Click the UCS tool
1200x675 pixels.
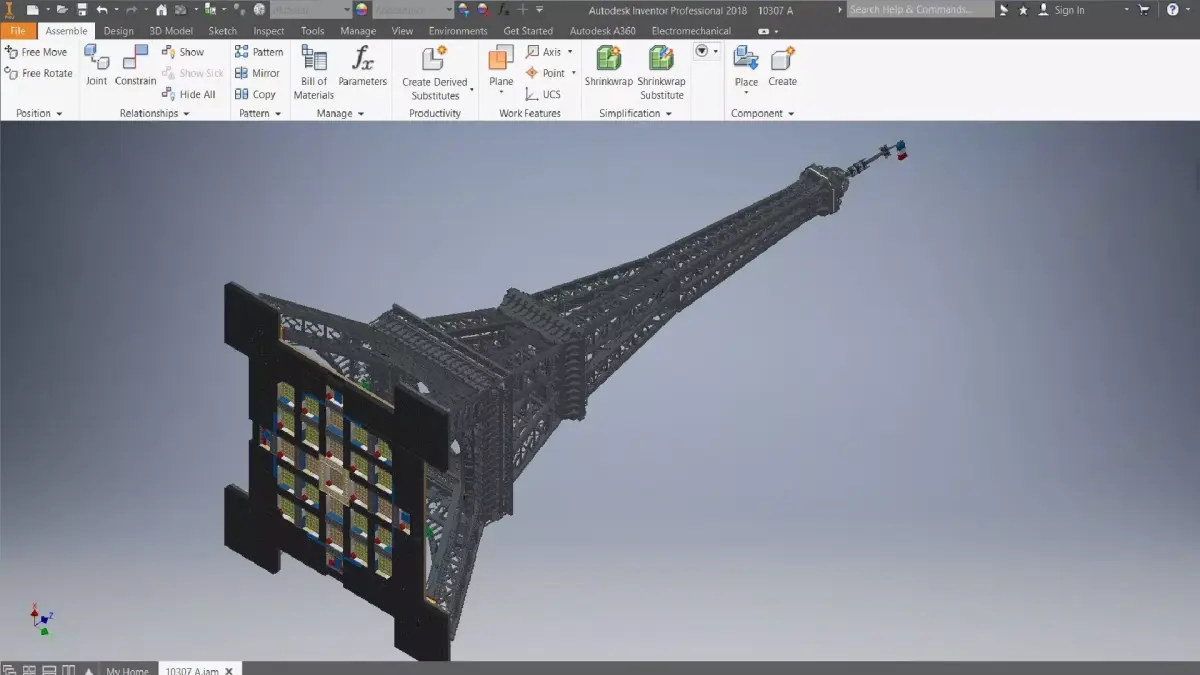tap(544, 95)
